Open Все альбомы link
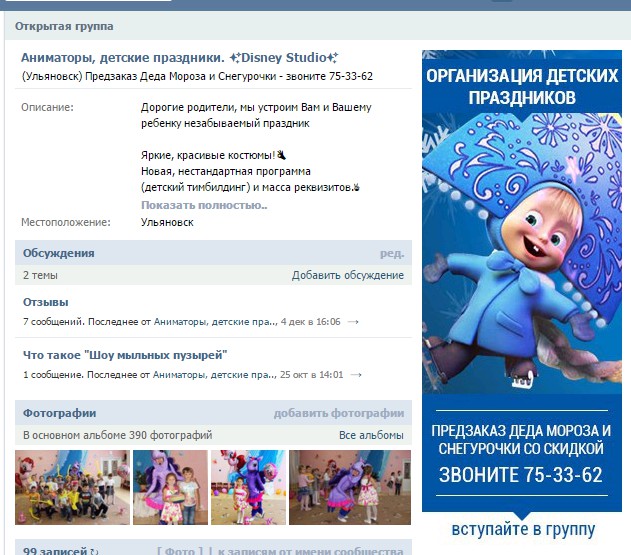 [371, 435]
